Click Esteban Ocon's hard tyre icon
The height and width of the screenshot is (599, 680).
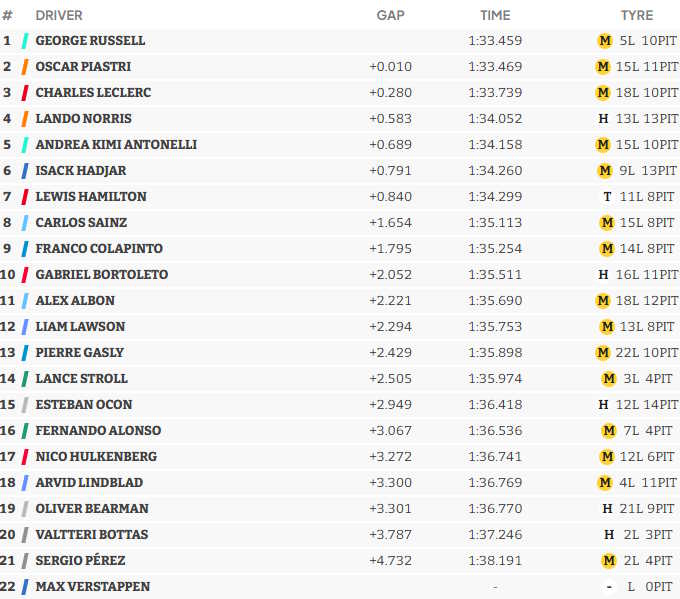[603, 405]
